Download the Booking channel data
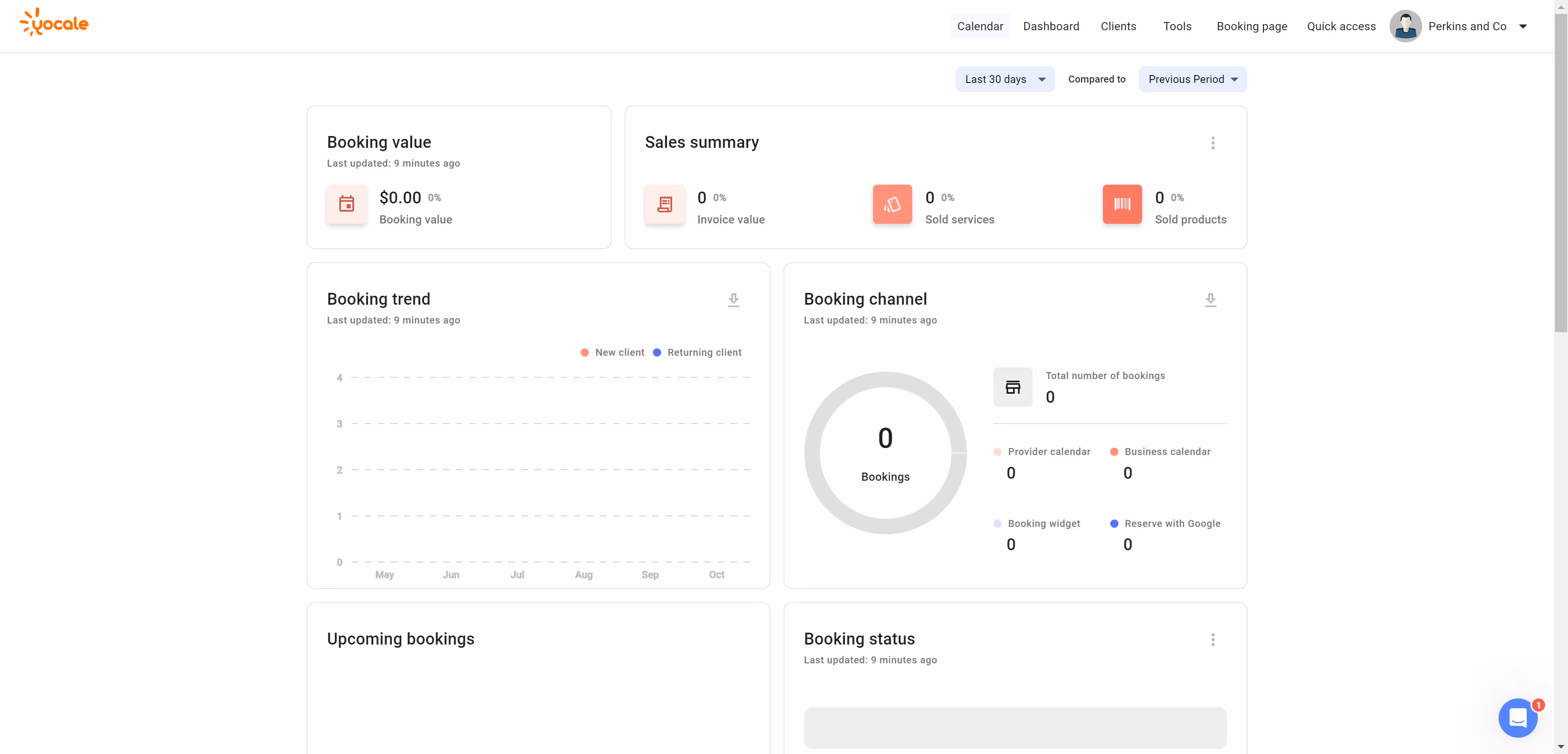Screen dimensions: 1568x754 1210,300
